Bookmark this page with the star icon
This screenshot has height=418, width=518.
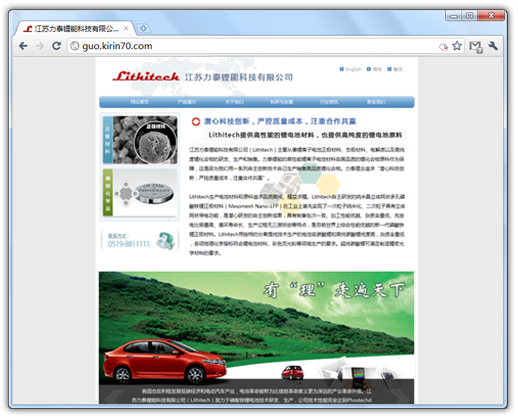tap(457, 46)
